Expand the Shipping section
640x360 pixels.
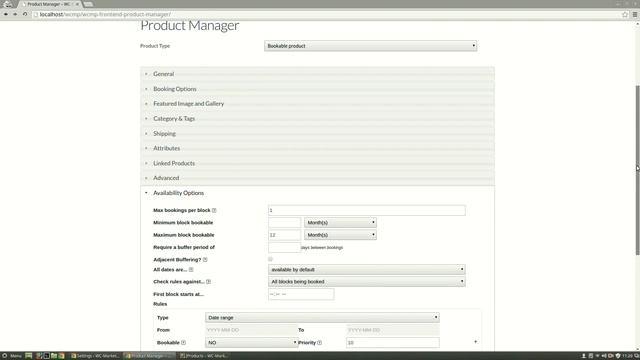pyautogui.click(x=318, y=133)
